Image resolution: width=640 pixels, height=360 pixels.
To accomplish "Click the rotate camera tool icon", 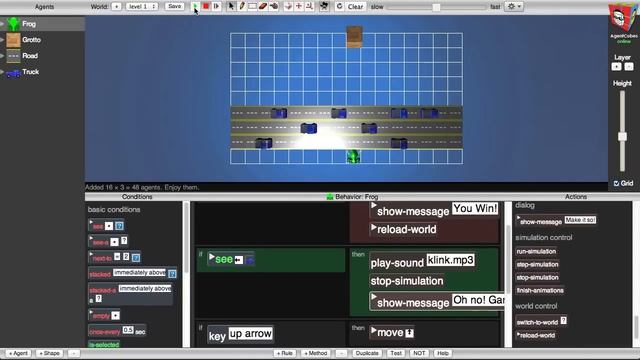I will coord(288,6).
